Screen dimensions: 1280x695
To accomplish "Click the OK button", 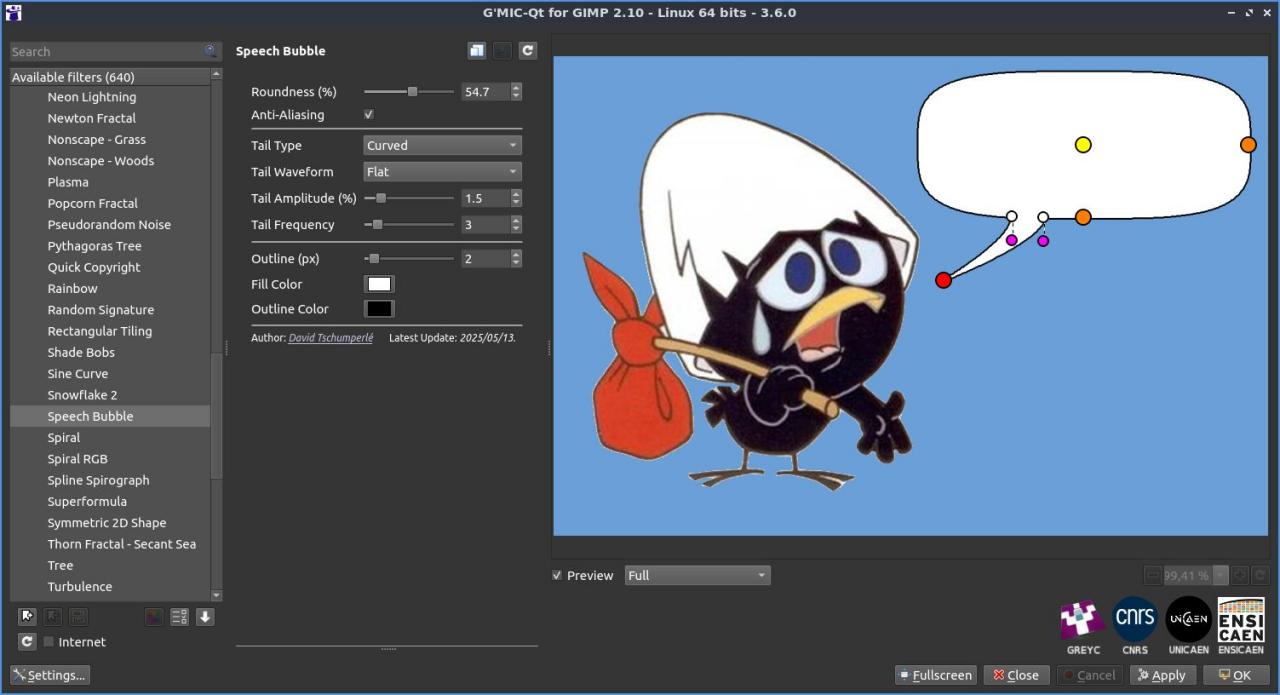I will (x=1236, y=675).
